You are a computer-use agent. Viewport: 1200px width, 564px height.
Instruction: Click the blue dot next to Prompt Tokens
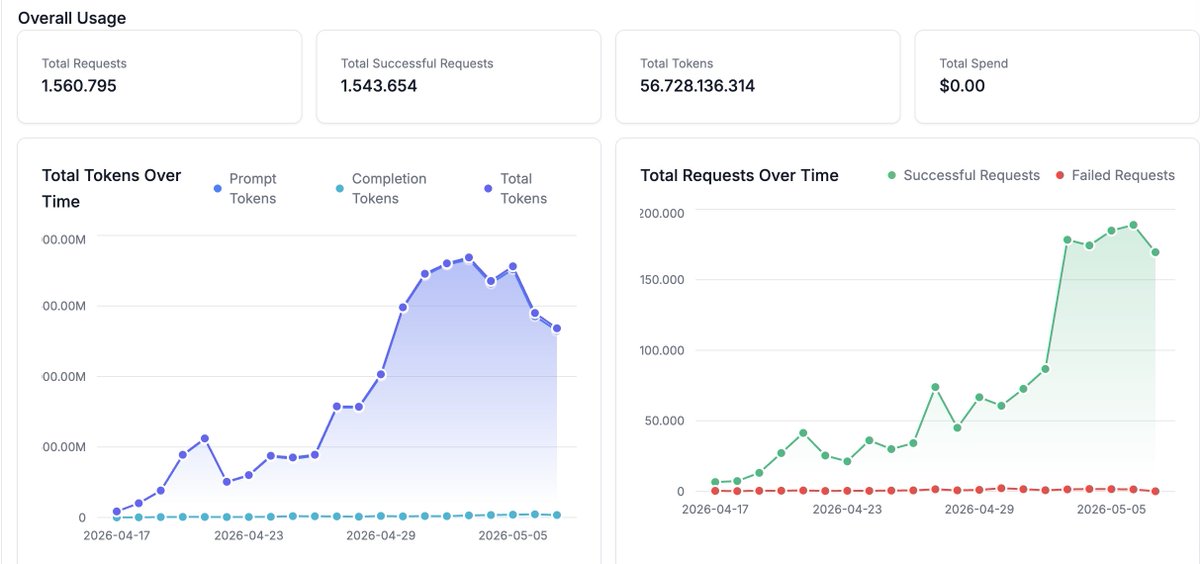click(x=218, y=188)
